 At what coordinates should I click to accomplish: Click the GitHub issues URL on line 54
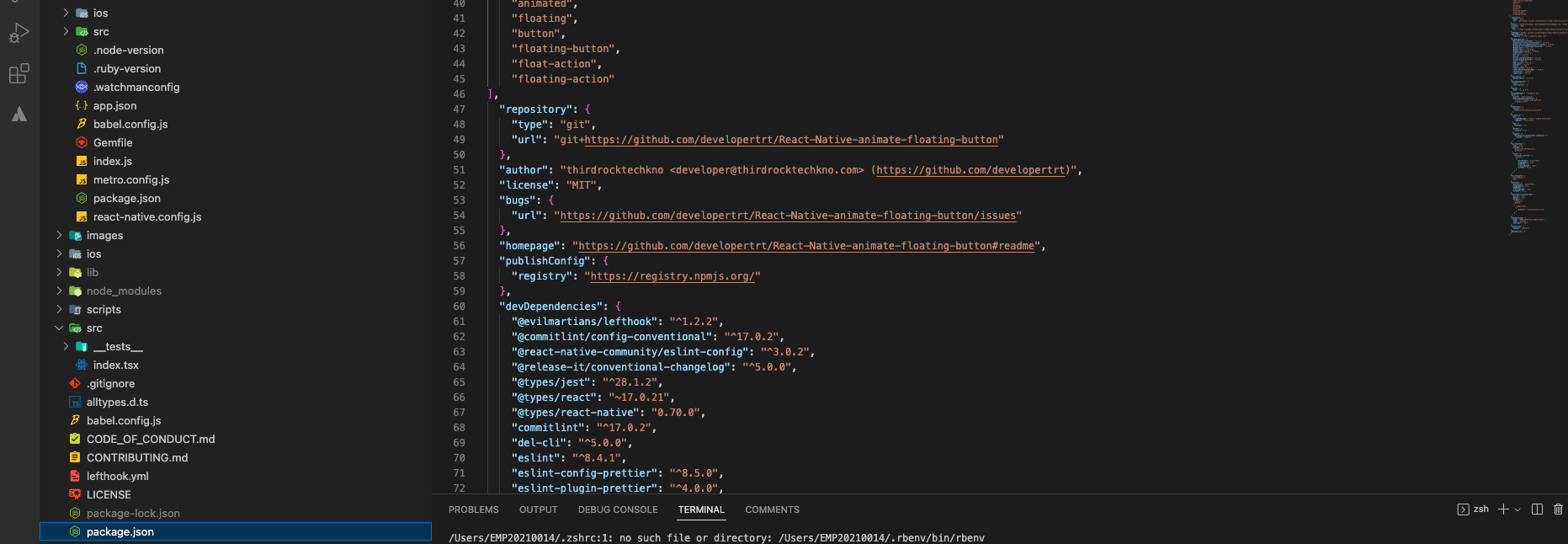[788, 216]
